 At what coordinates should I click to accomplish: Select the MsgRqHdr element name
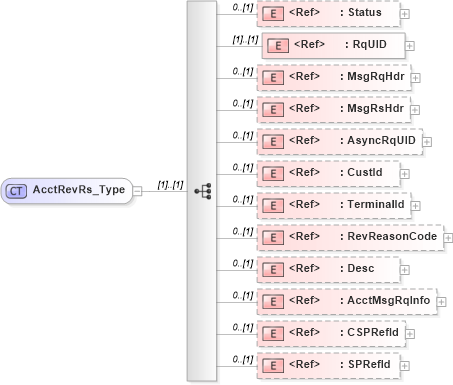[x=376, y=76]
